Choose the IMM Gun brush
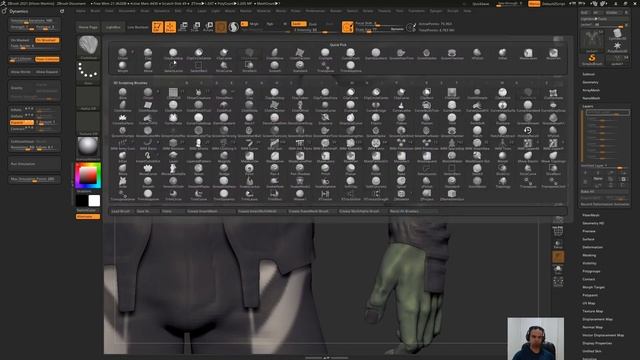This screenshot has width=640, height=360. (274, 144)
